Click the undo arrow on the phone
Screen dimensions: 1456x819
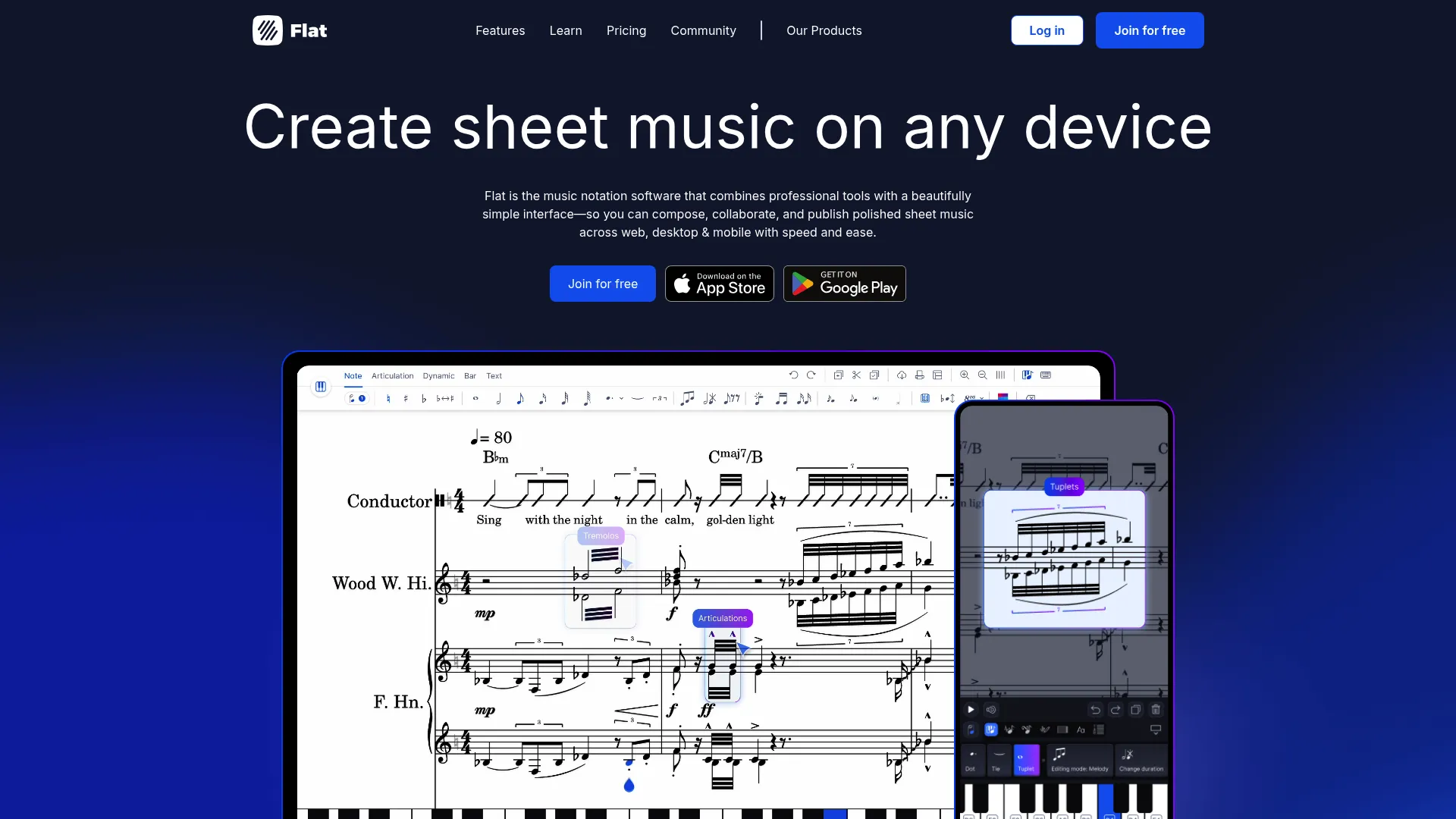(1095, 710)
